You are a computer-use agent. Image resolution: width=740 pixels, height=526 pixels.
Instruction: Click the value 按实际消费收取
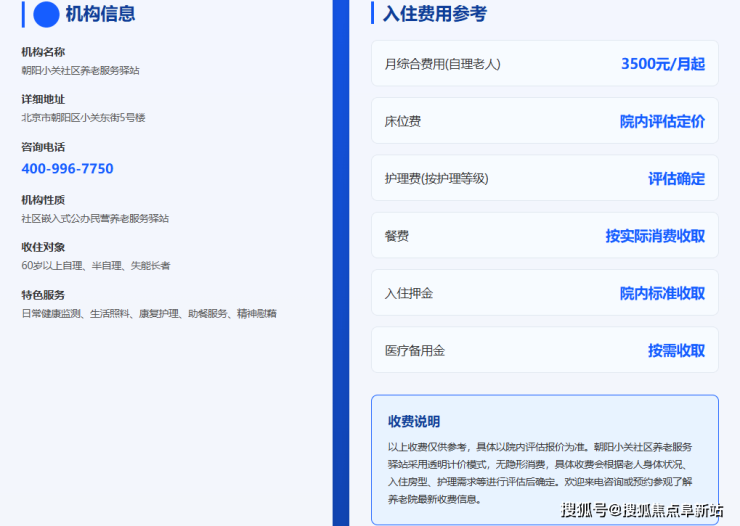[x=656, y=236]
